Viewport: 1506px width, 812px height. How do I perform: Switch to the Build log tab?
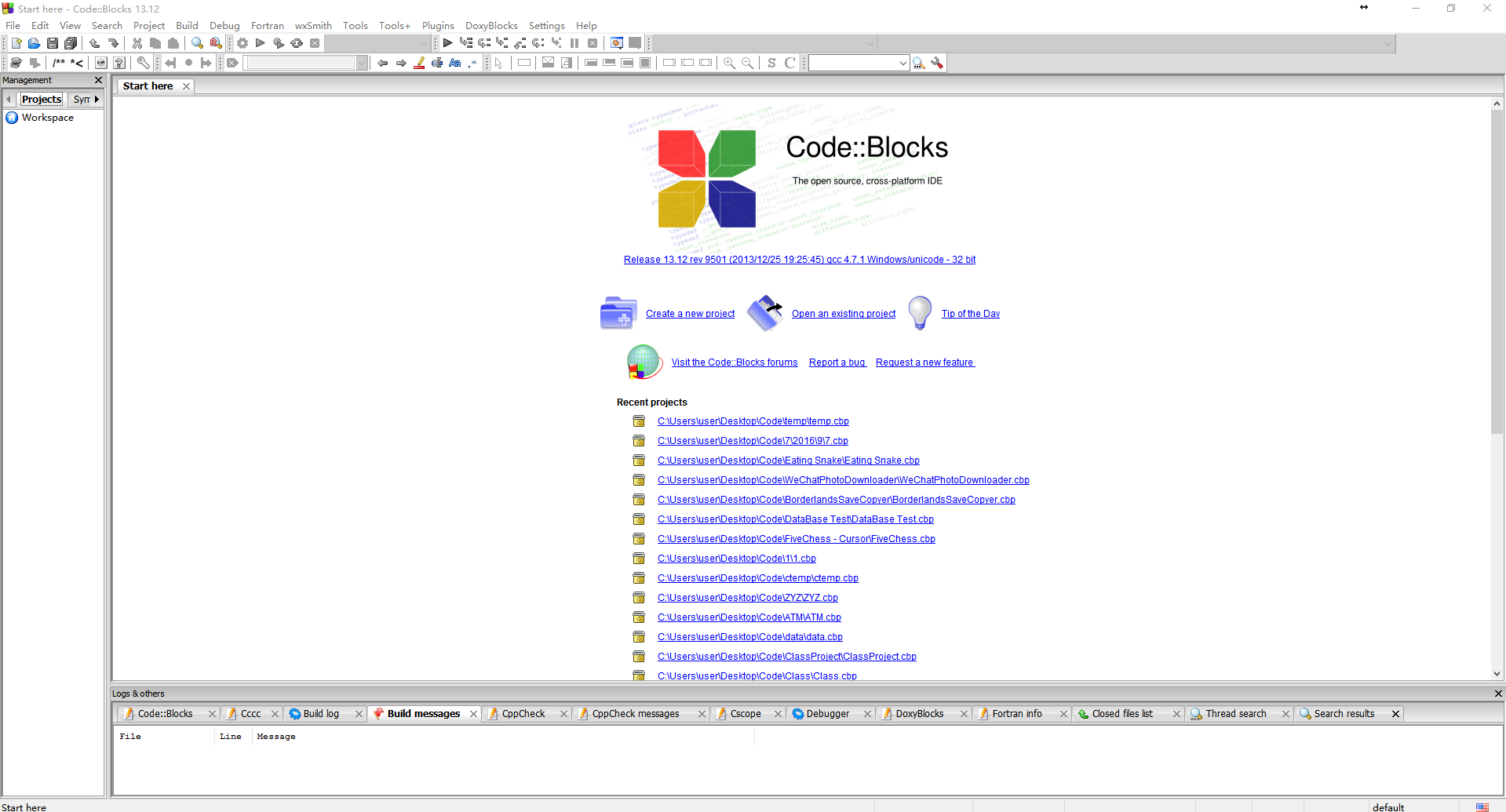click(321, 714)
